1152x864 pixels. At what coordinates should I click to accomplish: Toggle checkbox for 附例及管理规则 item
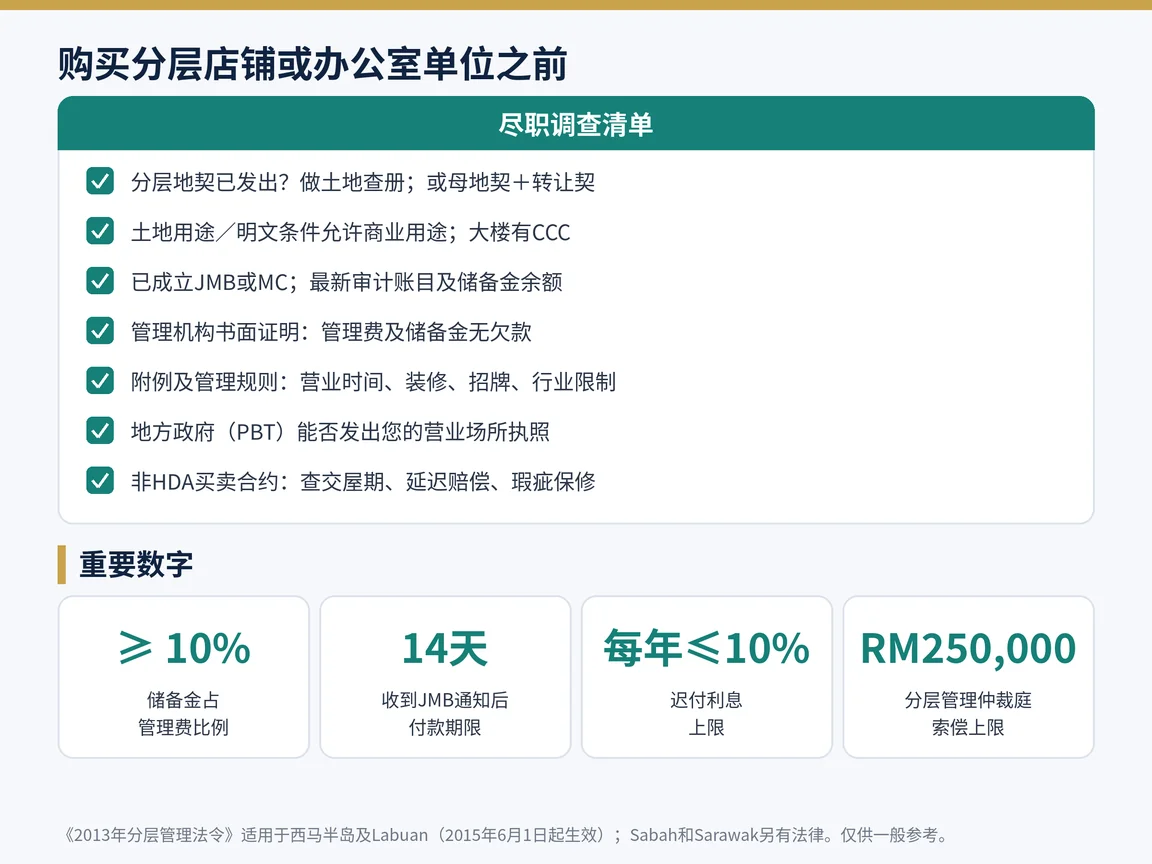point(100,381)
